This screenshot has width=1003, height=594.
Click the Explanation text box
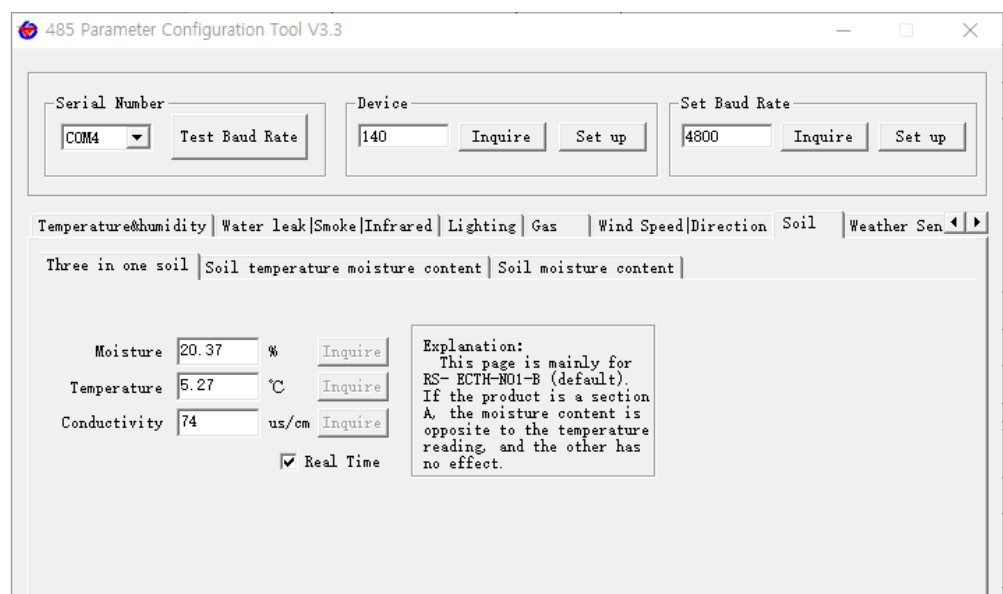533,401
